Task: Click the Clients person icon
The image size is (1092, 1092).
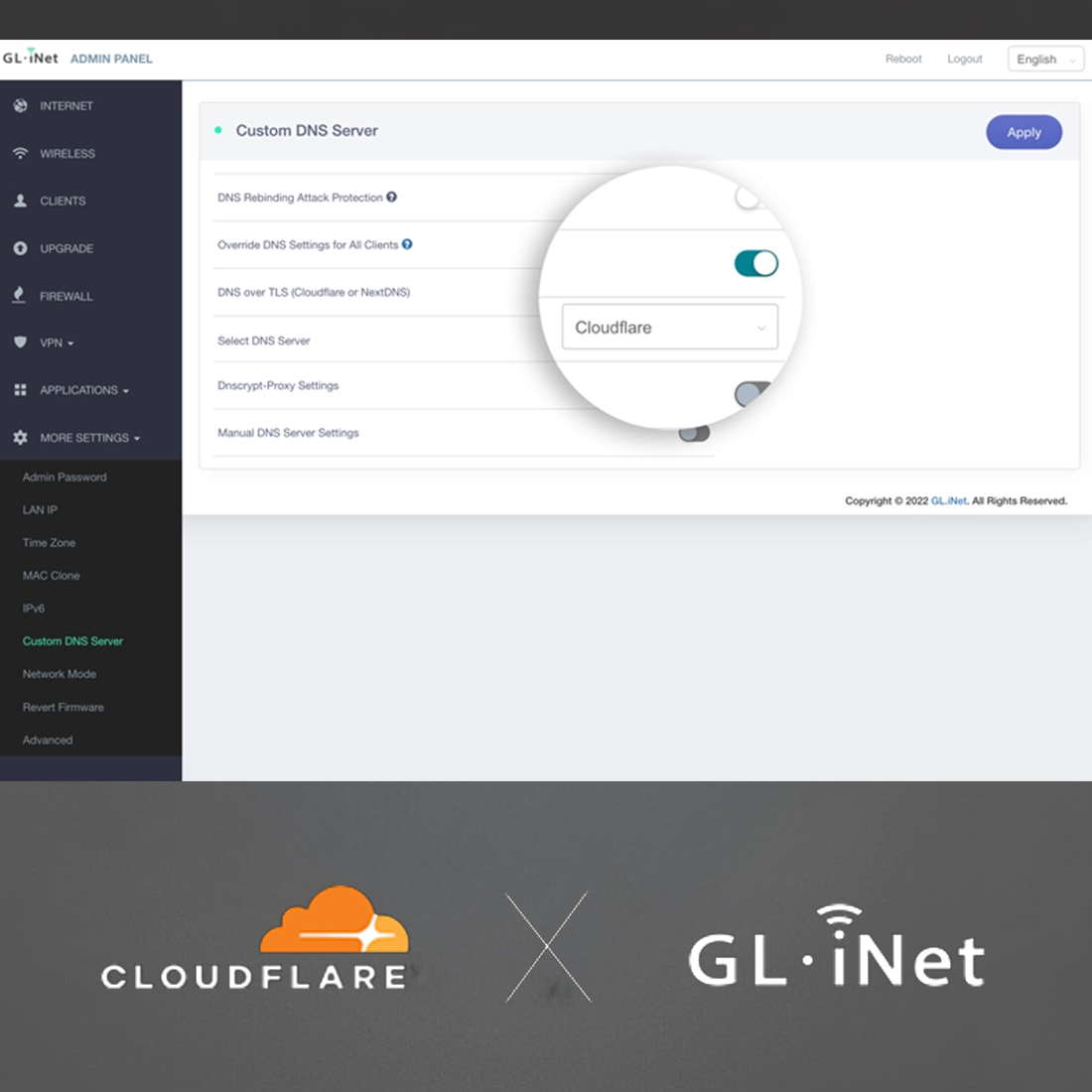Action: 20,201
